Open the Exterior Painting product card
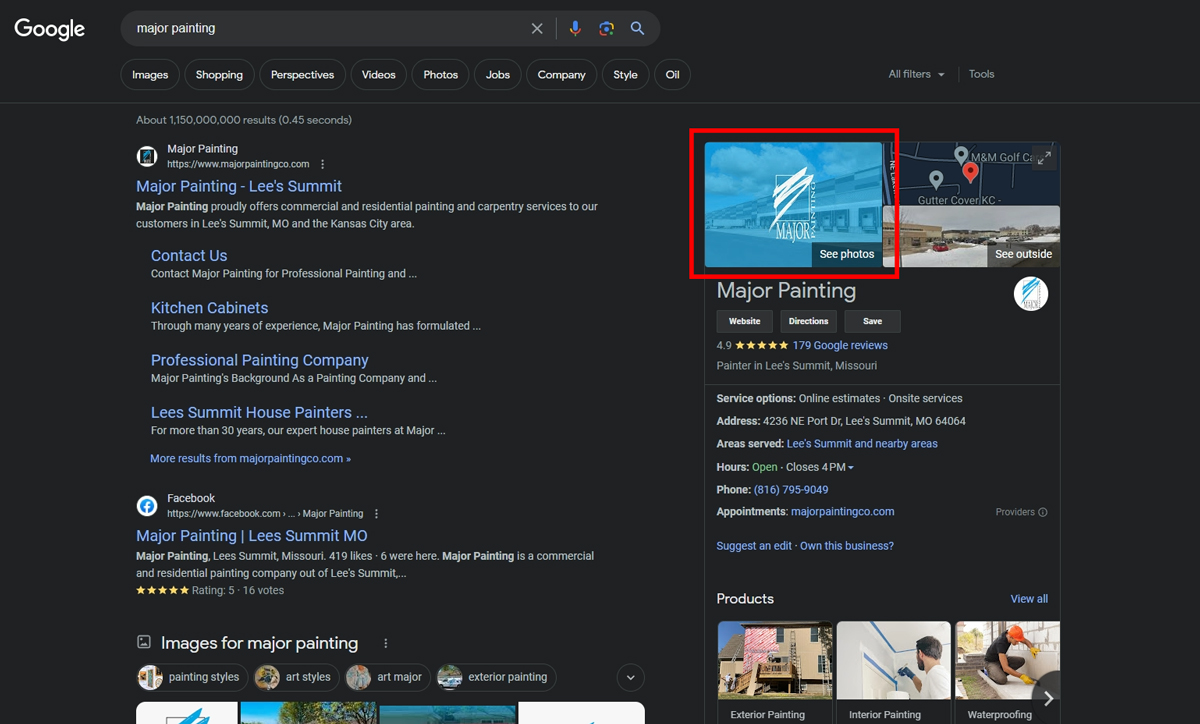This screenshot has width=1200, height=724. [775, 672]
